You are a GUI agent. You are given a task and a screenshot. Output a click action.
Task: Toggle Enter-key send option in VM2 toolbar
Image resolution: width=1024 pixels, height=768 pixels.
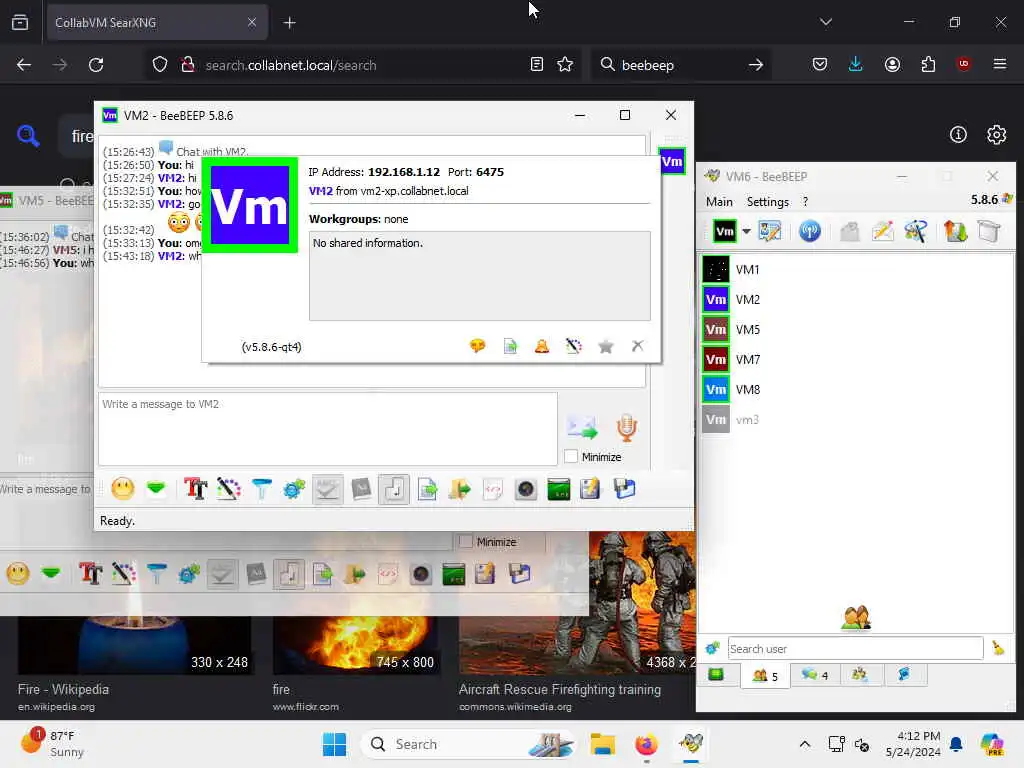tap(394, 489)
